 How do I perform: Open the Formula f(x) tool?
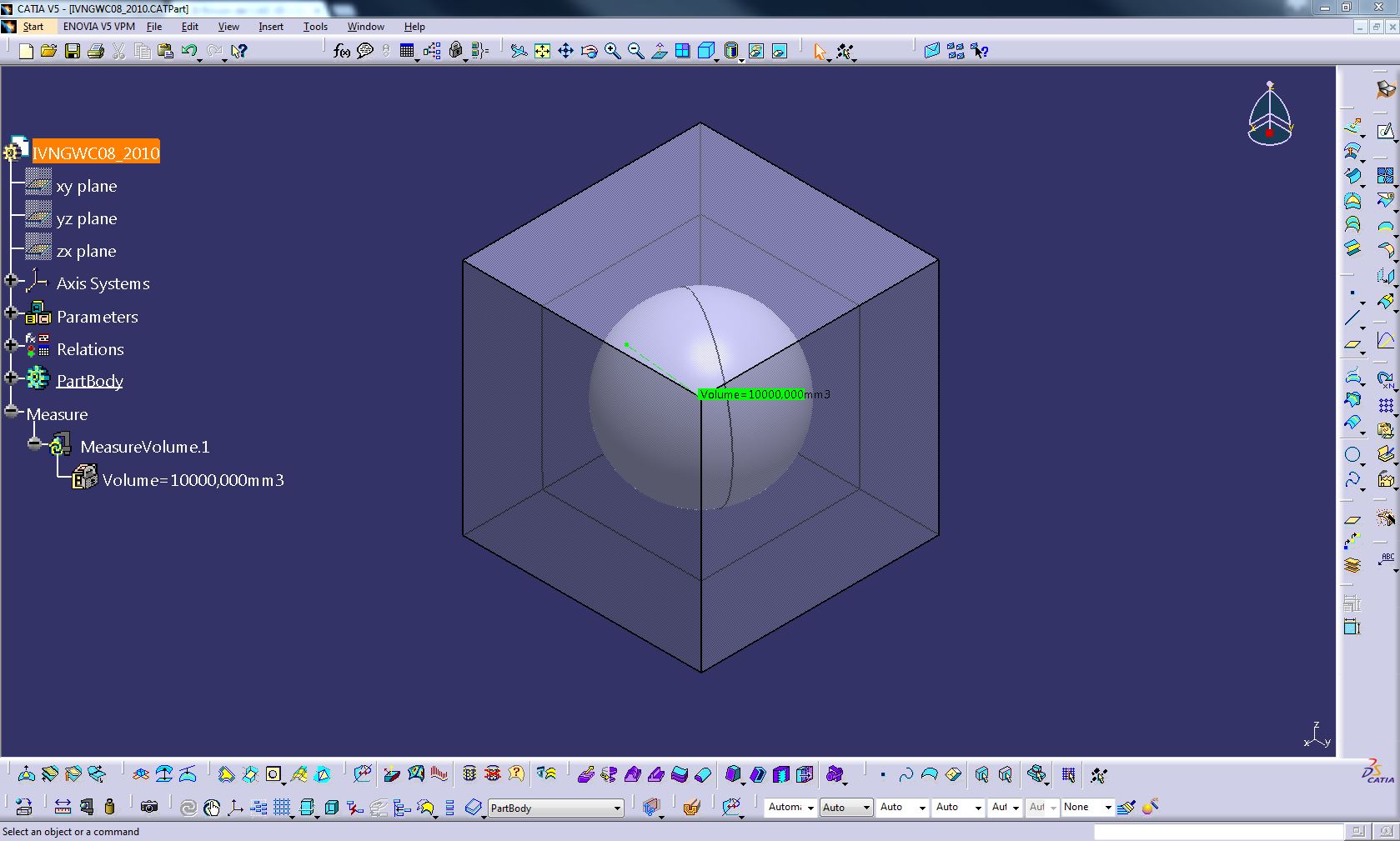point(341,51)
